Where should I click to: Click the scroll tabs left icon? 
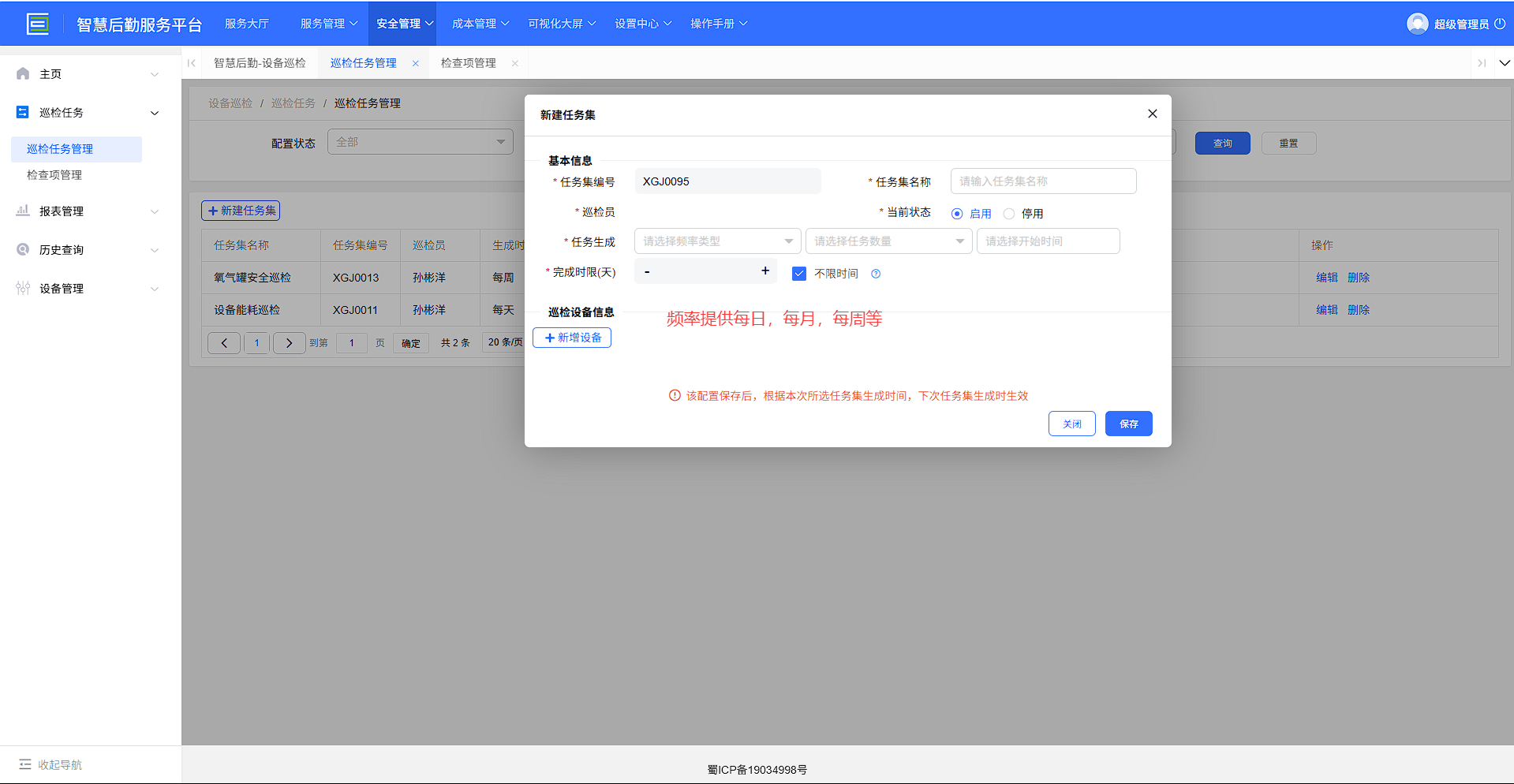click(192, 63)
